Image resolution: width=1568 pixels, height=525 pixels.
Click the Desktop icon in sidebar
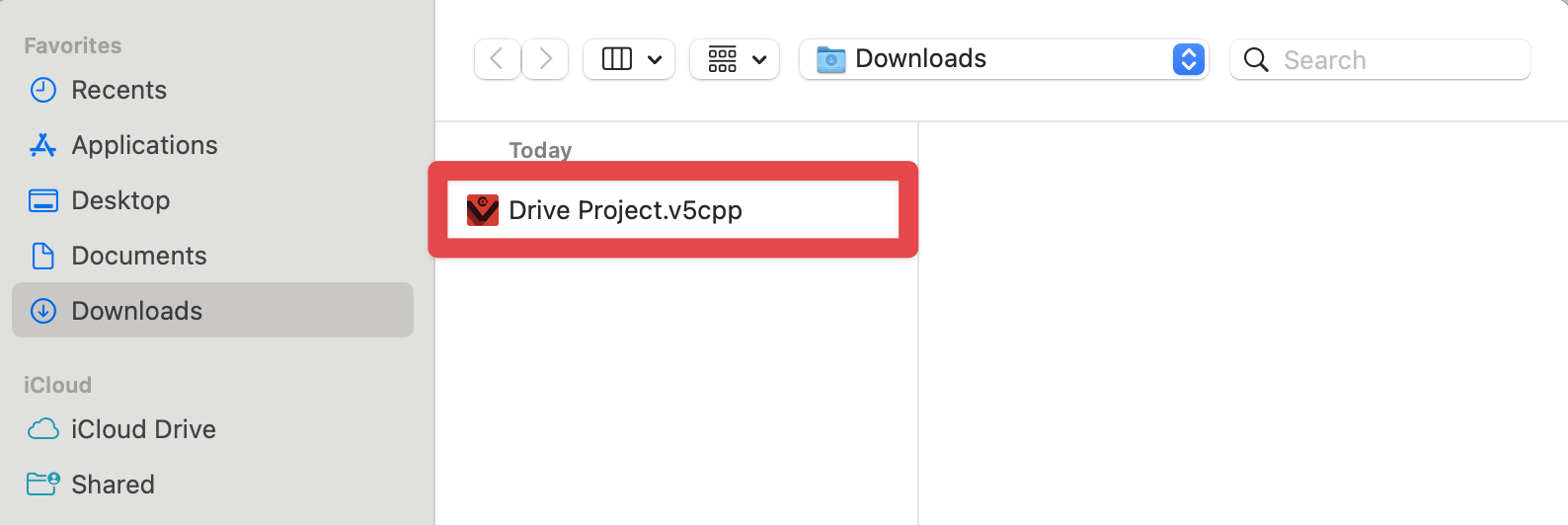point(43,200)
